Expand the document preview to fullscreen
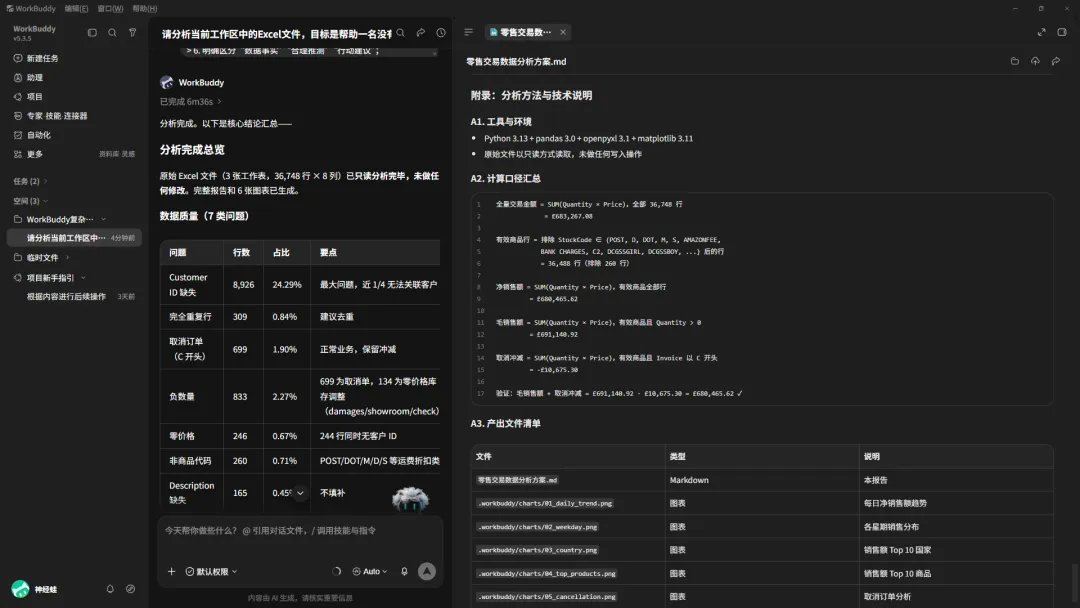This screenshot has height=608, width=1080. (1041, 32)
